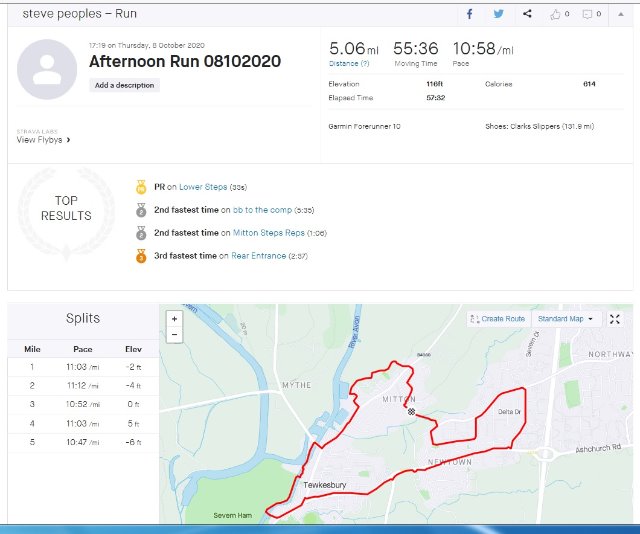Viewport: 640px width, 534px height.
Task: Share activity on Facebook
Action: point(470,14)
